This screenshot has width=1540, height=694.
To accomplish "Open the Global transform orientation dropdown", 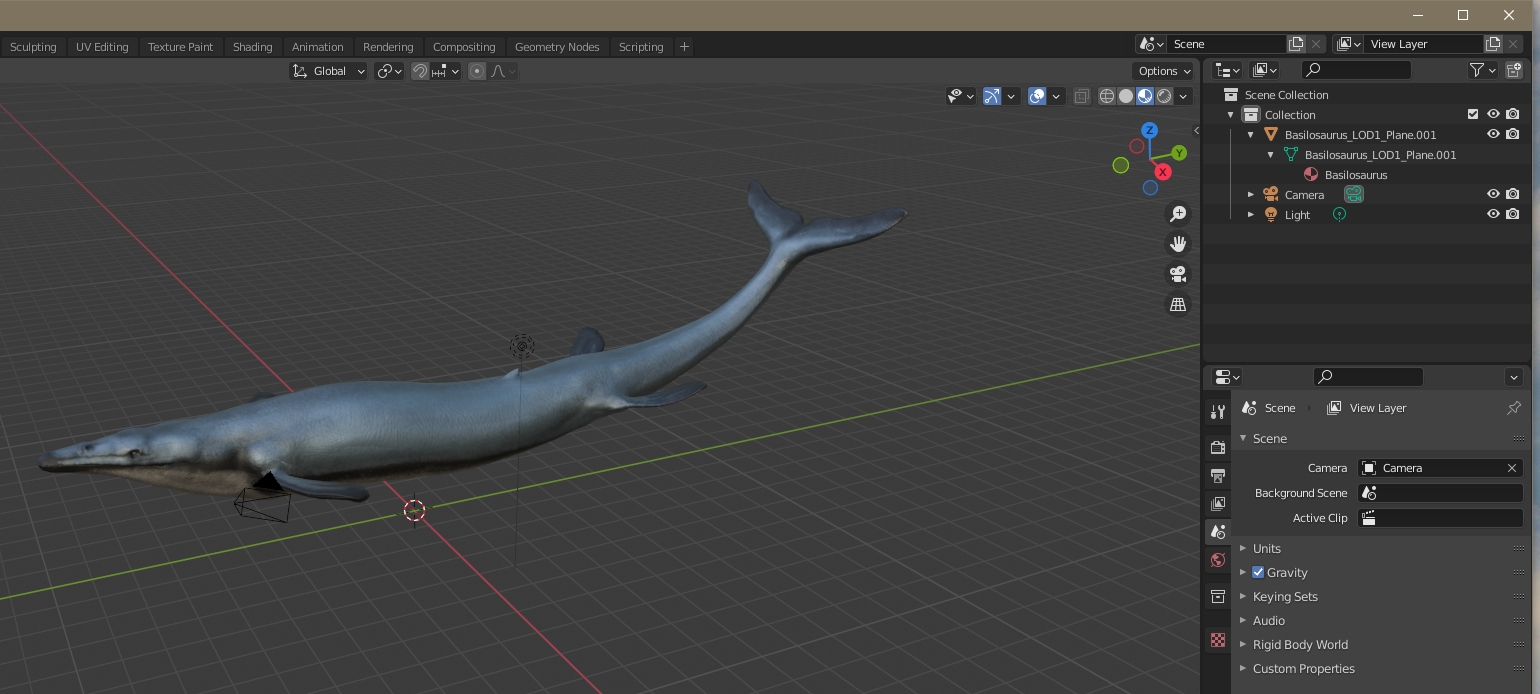I will click(329, 71).
